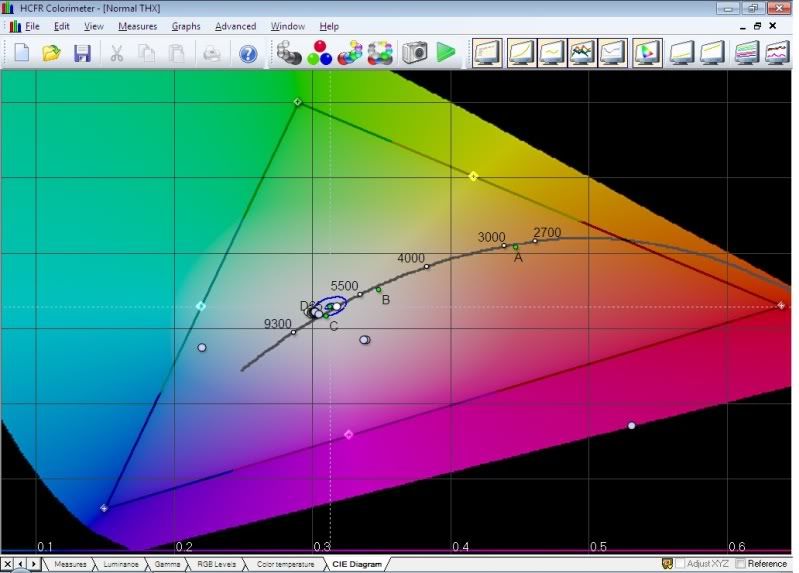Open the Graphs menu

coord(186,27)
